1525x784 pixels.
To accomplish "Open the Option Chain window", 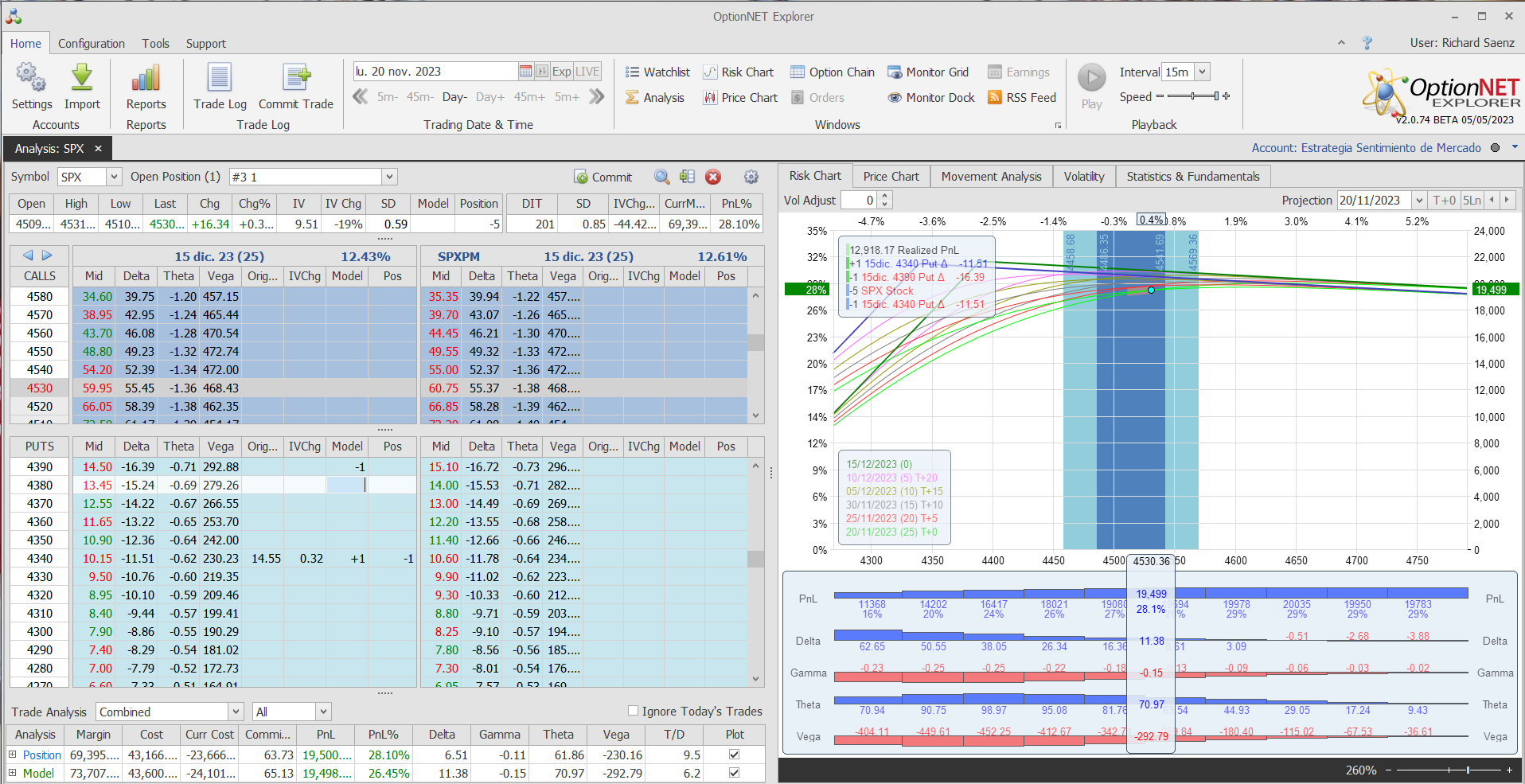I will click(x=832, y=72).
